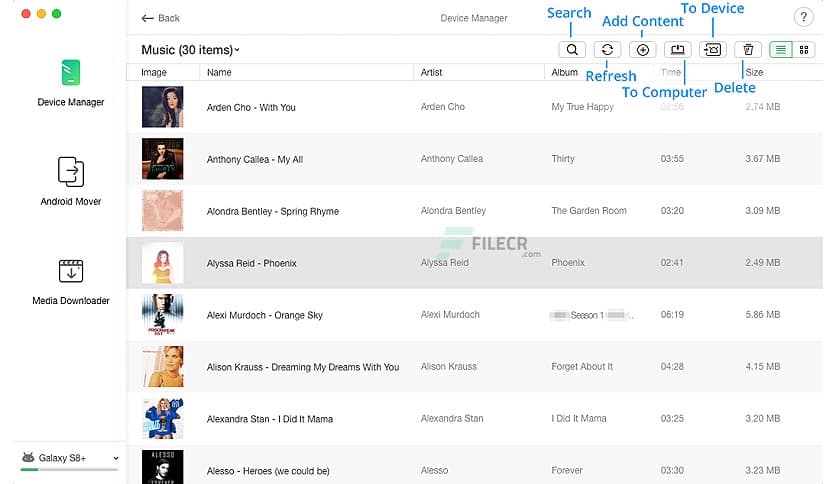
Task: Click the Delete trash icon
Action: [x=748, y=49]
